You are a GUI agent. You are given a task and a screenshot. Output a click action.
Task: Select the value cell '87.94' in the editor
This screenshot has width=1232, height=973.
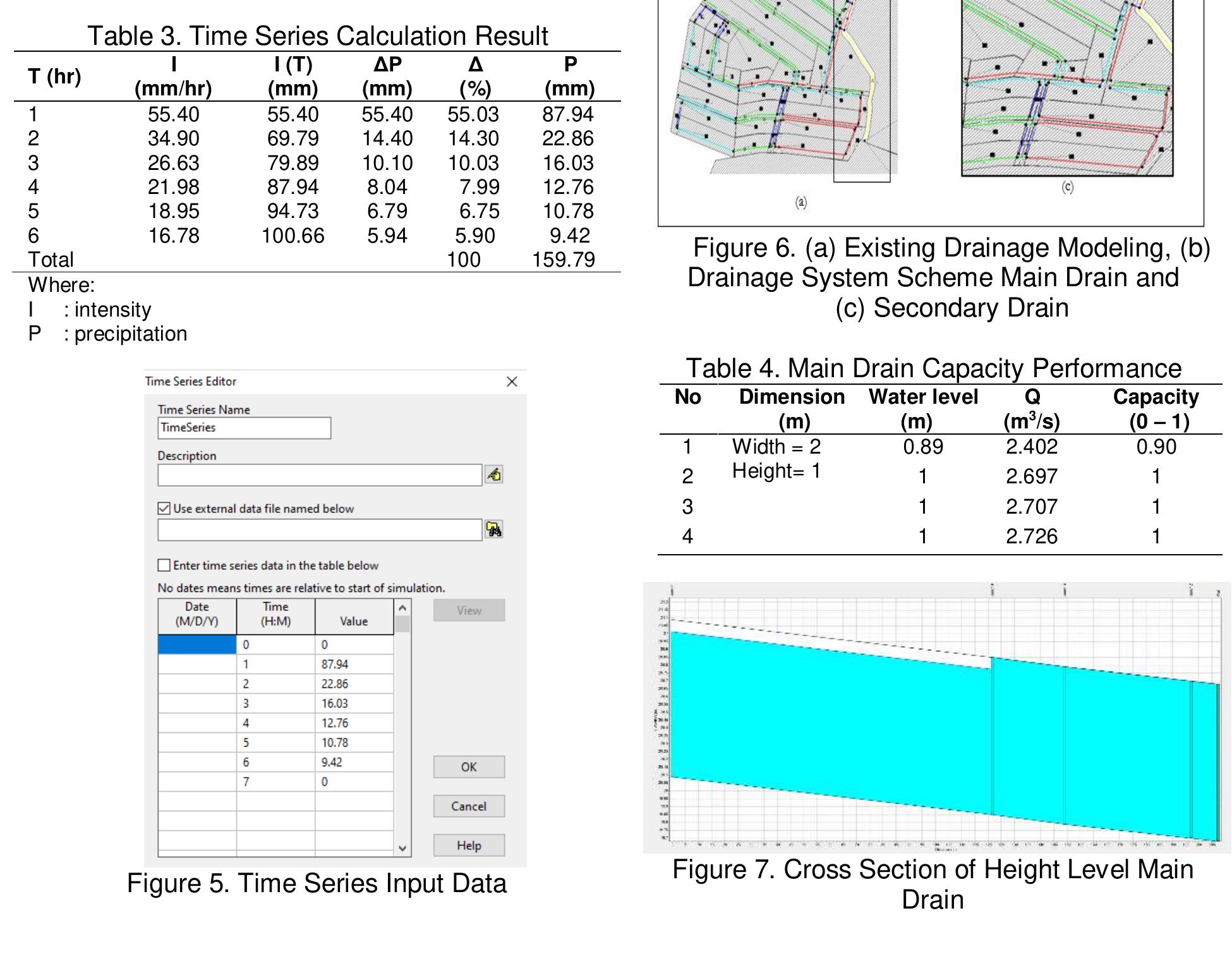pyautogui.click(x=354, y=664)
